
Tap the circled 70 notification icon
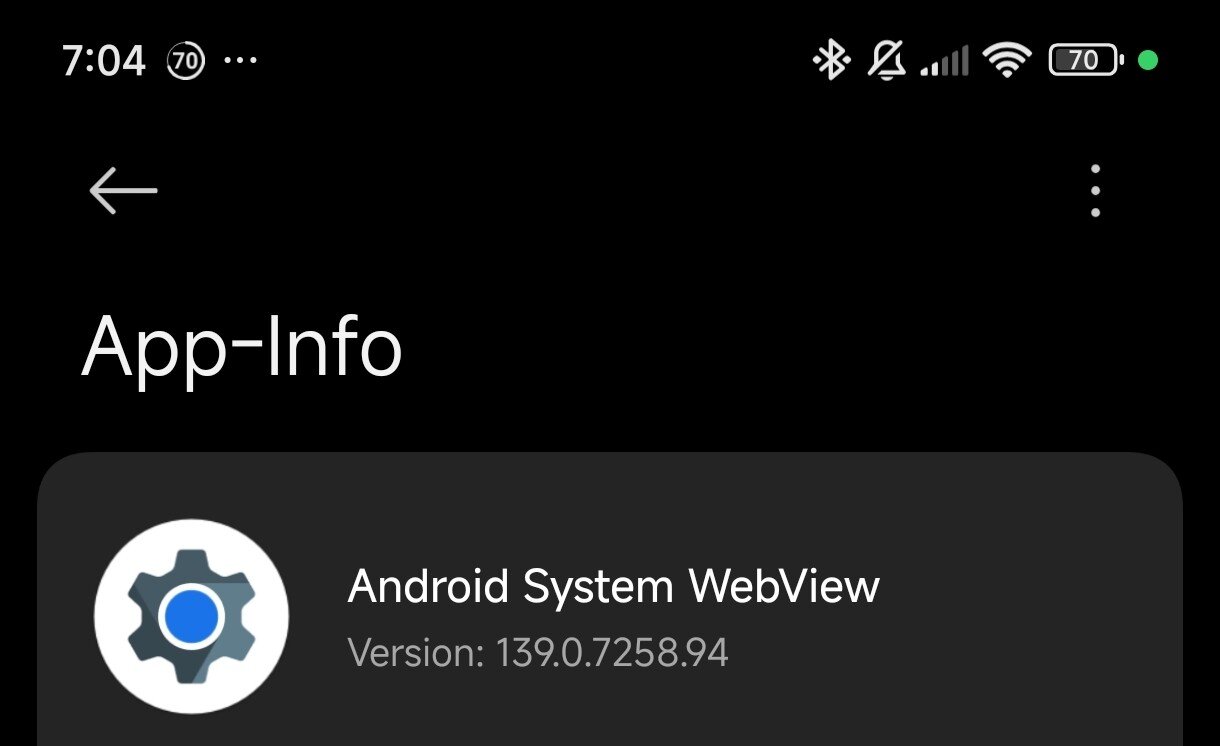[x=185, y=61]
